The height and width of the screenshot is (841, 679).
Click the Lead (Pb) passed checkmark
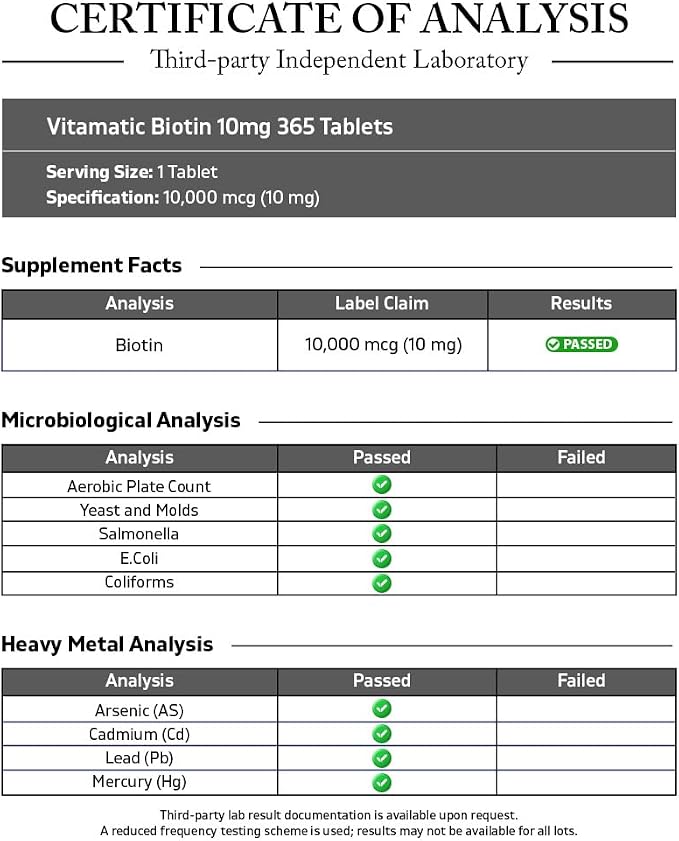point(382,758)
